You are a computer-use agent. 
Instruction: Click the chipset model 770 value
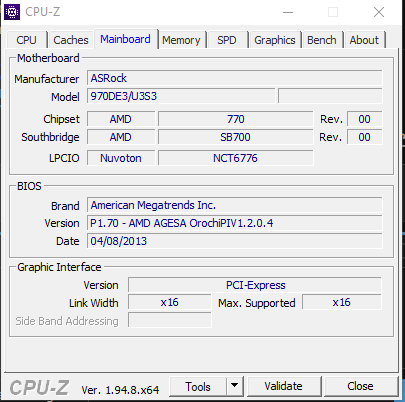click(x=236, y=119)
